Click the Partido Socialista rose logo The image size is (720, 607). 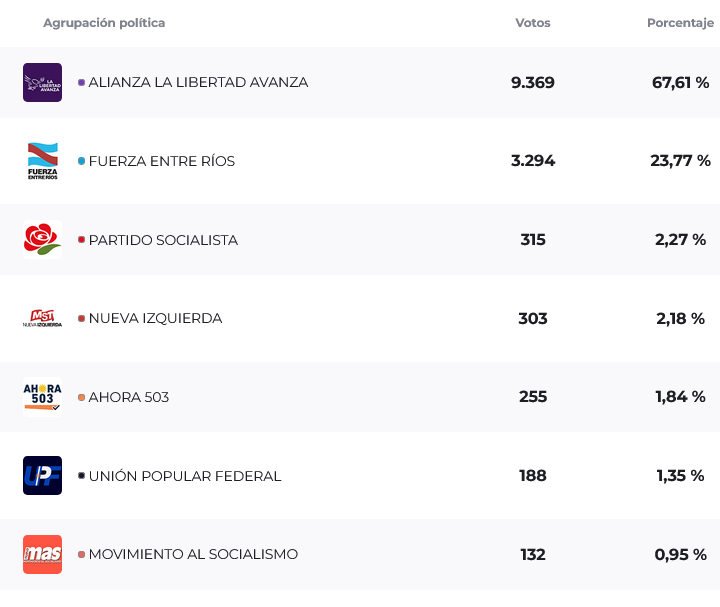[x=42, y=240]
